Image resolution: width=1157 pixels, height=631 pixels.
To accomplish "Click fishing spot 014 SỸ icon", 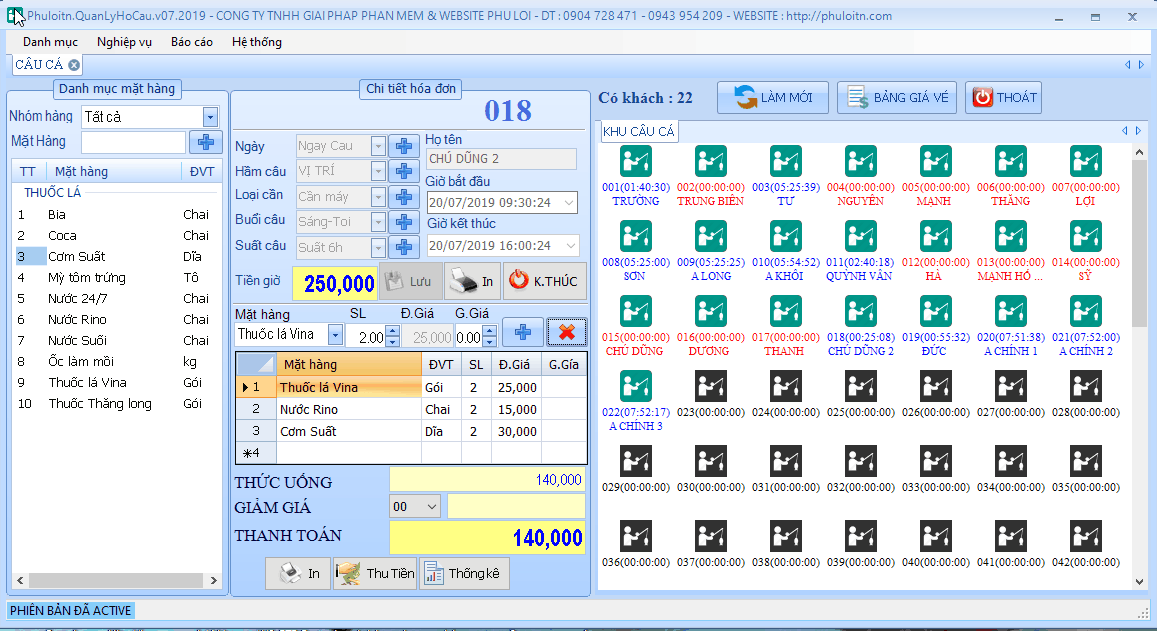I will tap(1085, 236).
